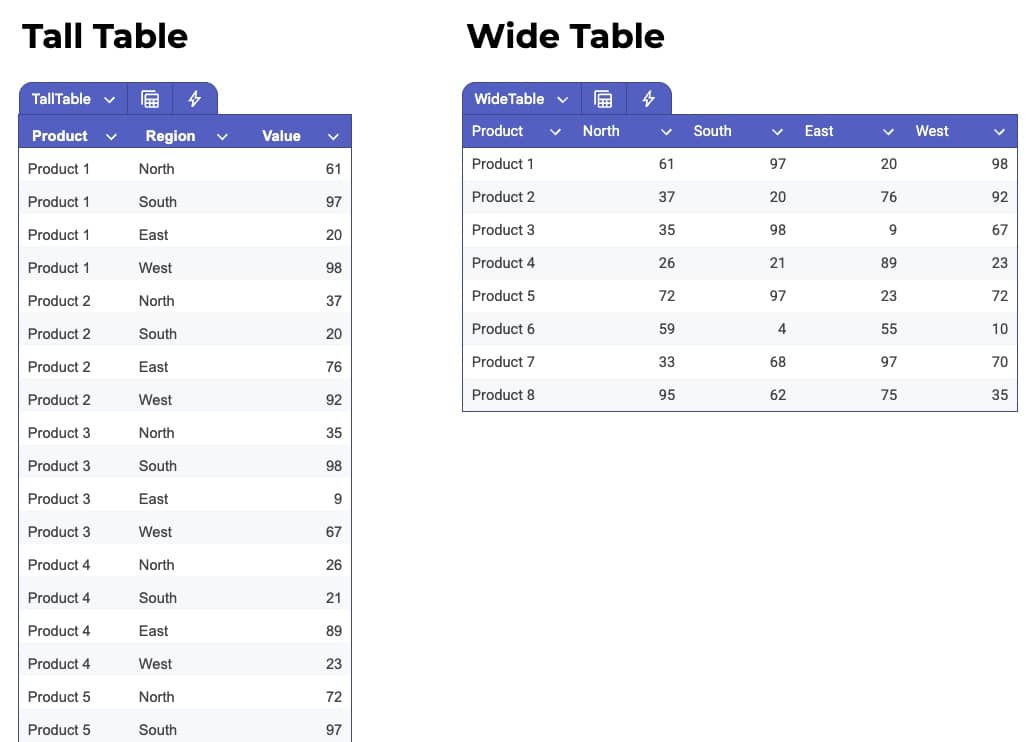Image resolution: width=1036 pixels, height=742 pixels.
Task: Select Product 8 row in WideTable
Action: pos(740,395)
